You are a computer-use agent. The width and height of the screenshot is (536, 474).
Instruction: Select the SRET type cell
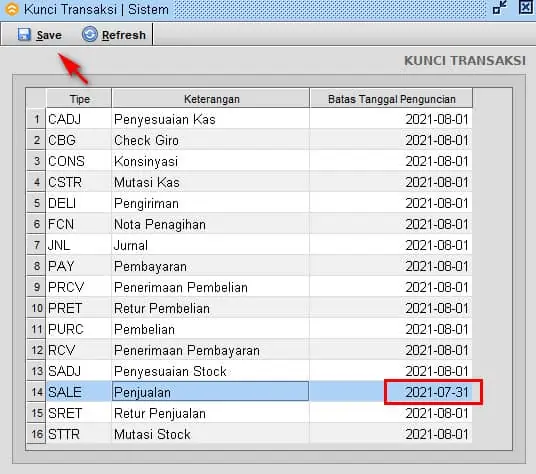point(79,413)
